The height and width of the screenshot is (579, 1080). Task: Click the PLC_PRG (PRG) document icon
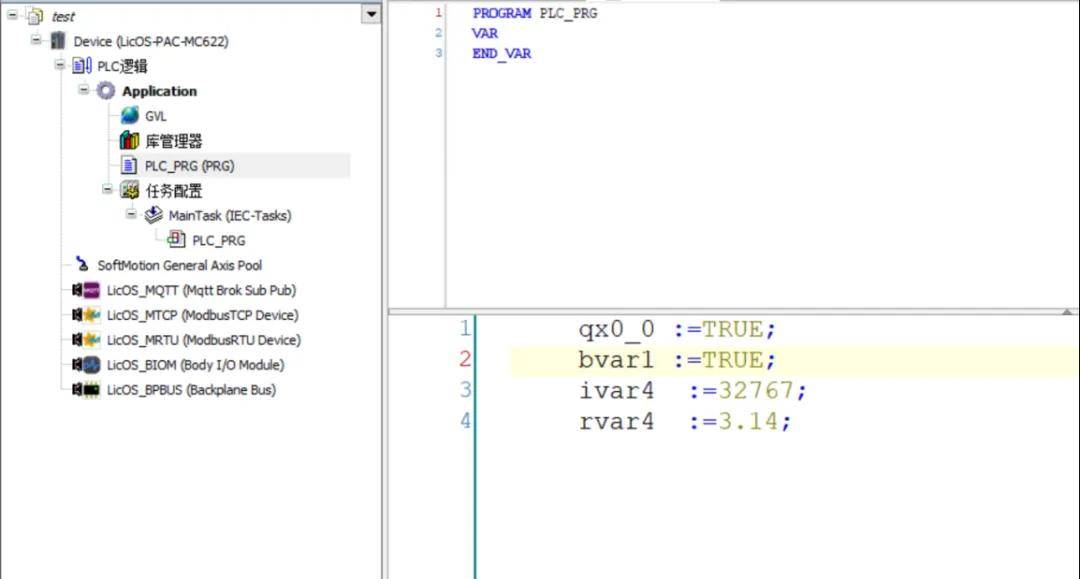129,166
